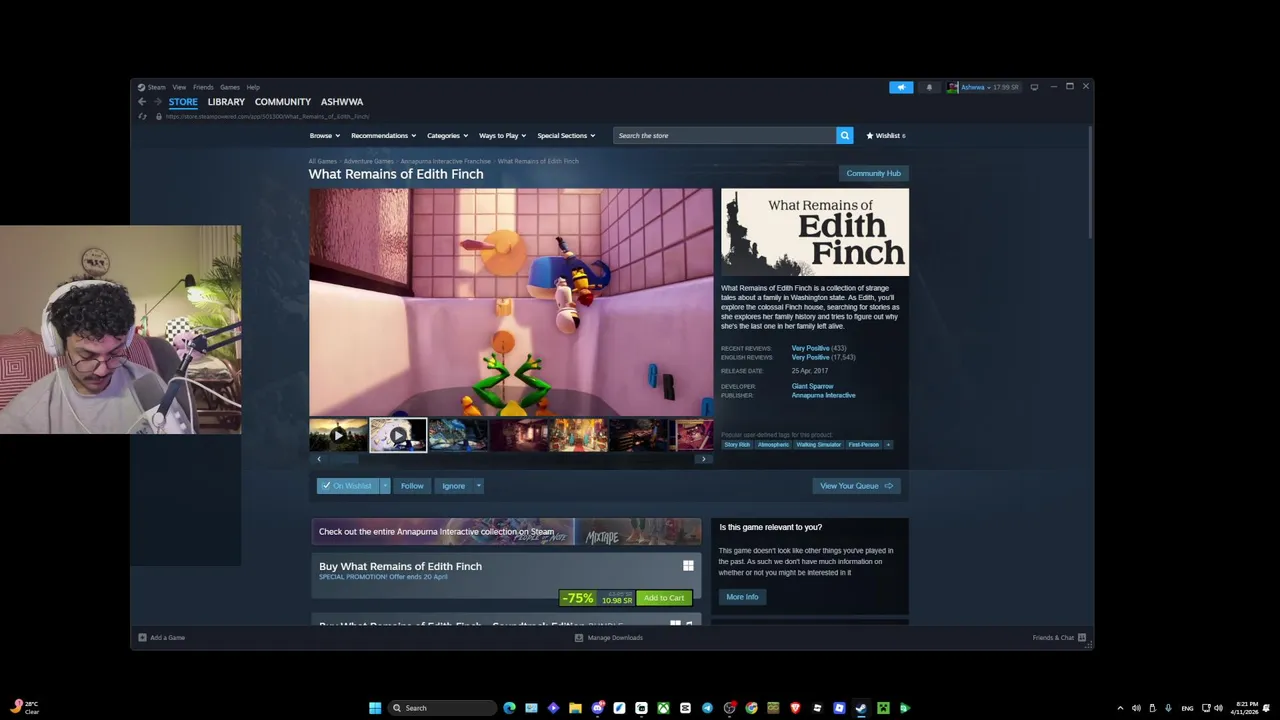Screen dimensions: 1280x720
Task: Switch to the LIBRARY tab
Action: (x=226, y=102)
